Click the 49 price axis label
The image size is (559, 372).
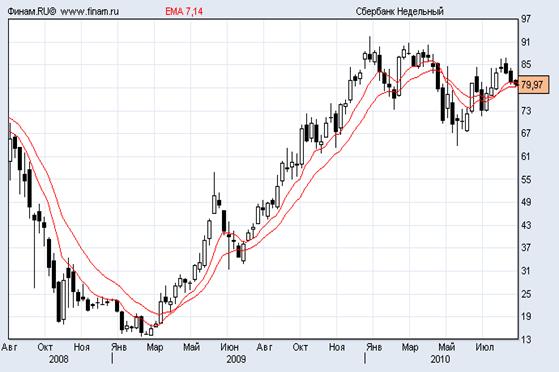[x=525, y=202]
